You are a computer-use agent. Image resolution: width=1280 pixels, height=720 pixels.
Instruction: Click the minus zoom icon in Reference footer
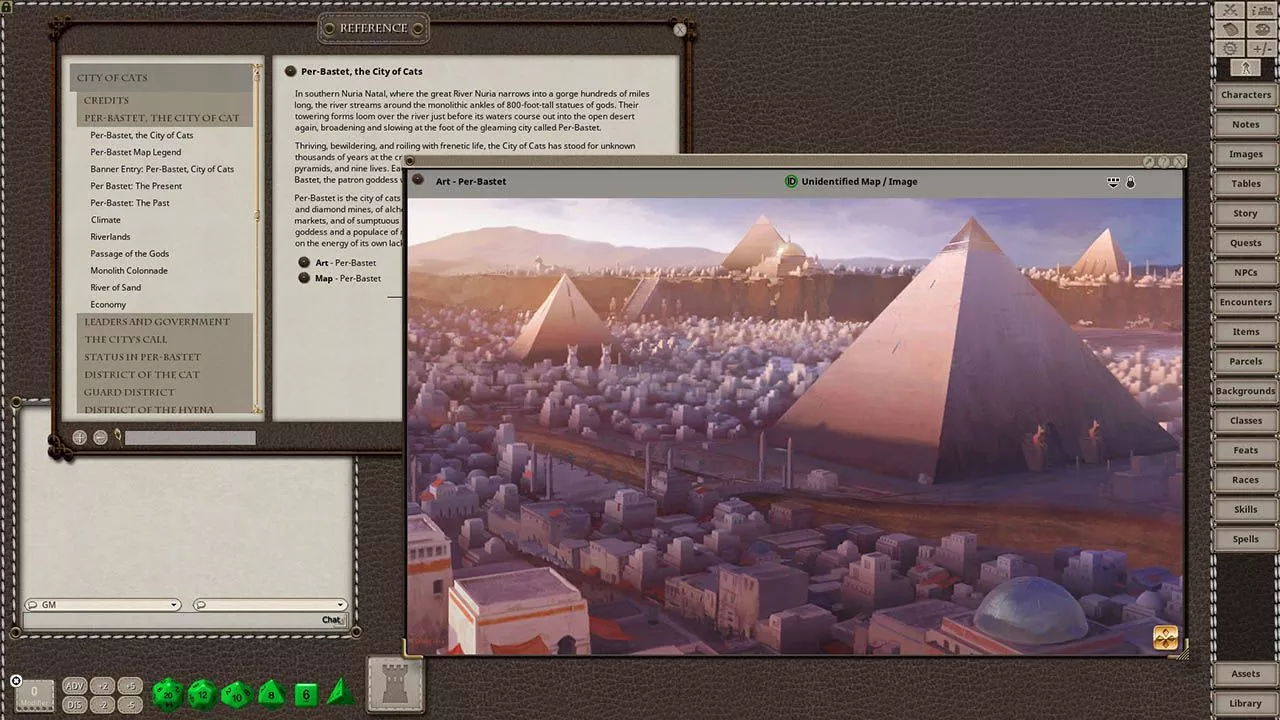tap(100, 437)
